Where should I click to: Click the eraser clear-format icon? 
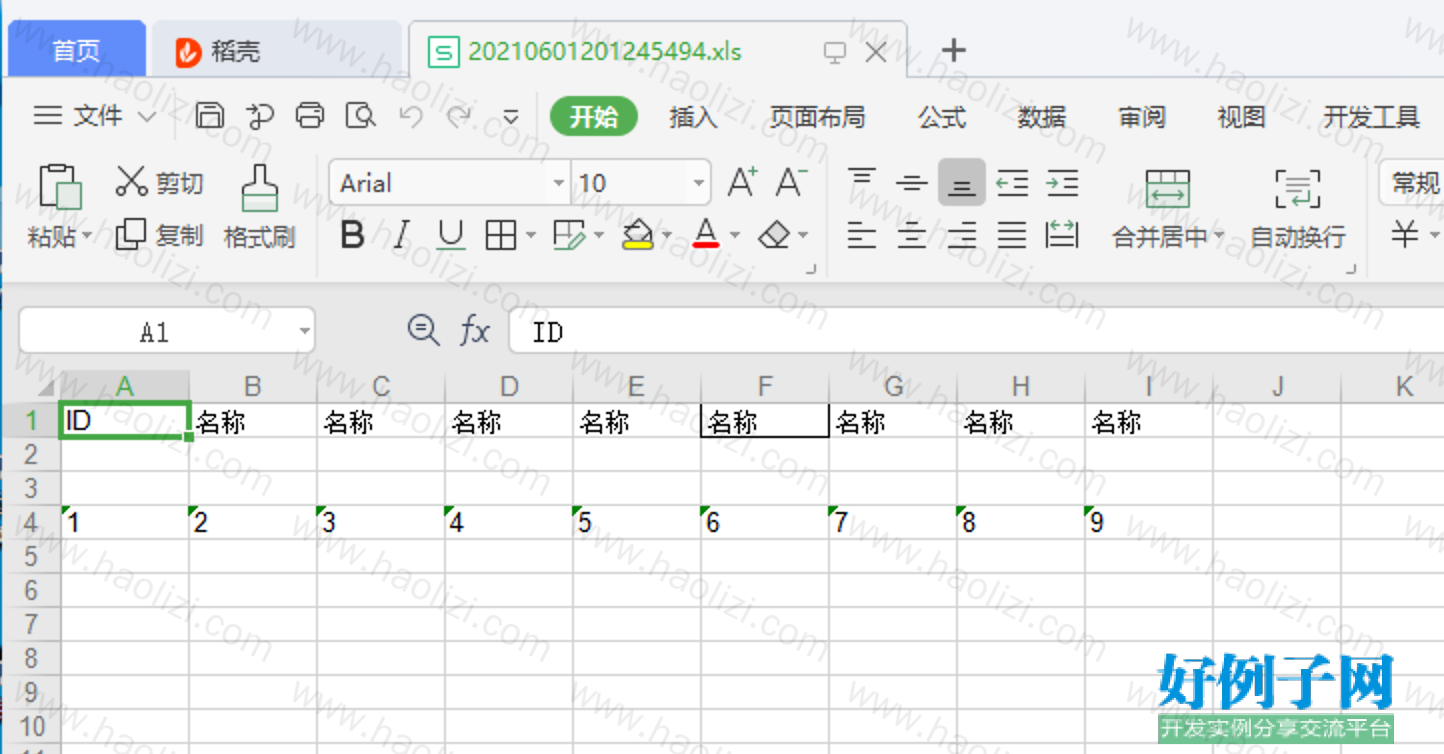click(775, 236)
